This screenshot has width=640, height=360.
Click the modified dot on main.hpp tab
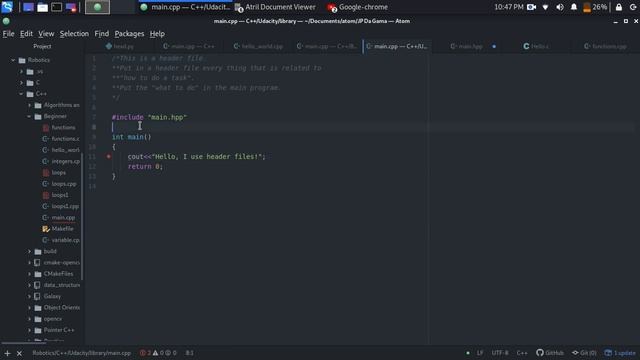(x=494, y=47)
